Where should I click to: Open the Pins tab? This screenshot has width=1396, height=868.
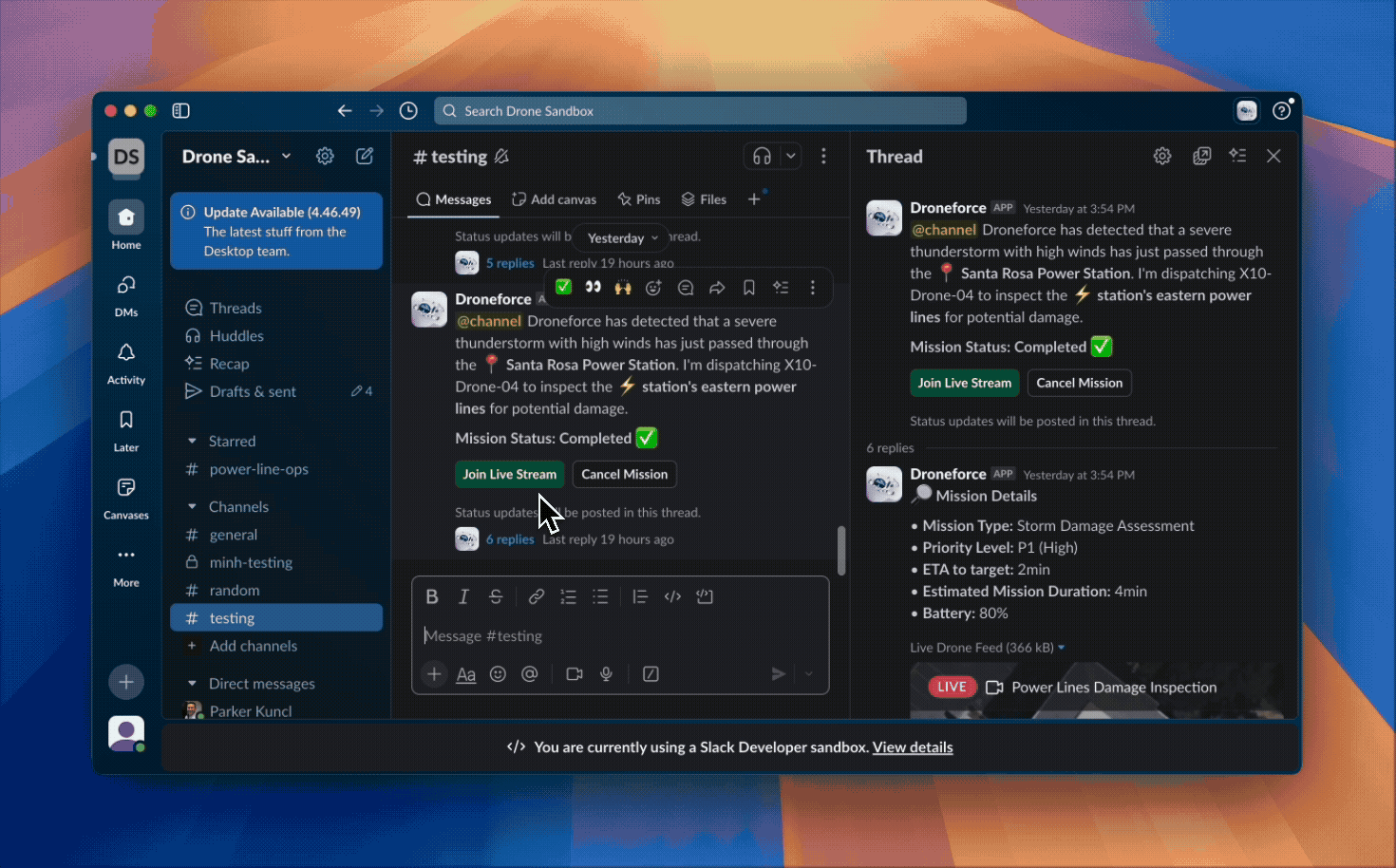638,199
